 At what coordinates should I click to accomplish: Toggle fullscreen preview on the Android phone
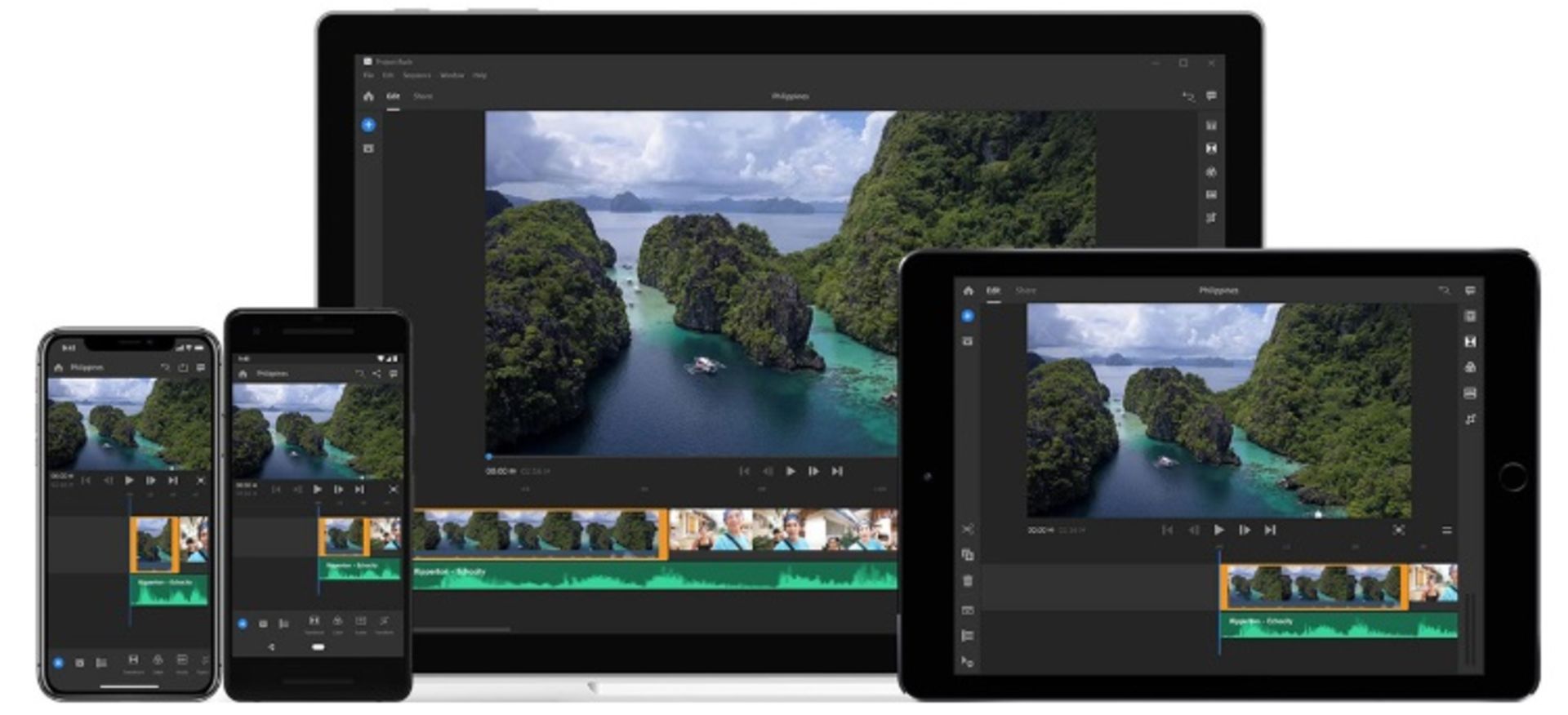click(x=393, y=489)
